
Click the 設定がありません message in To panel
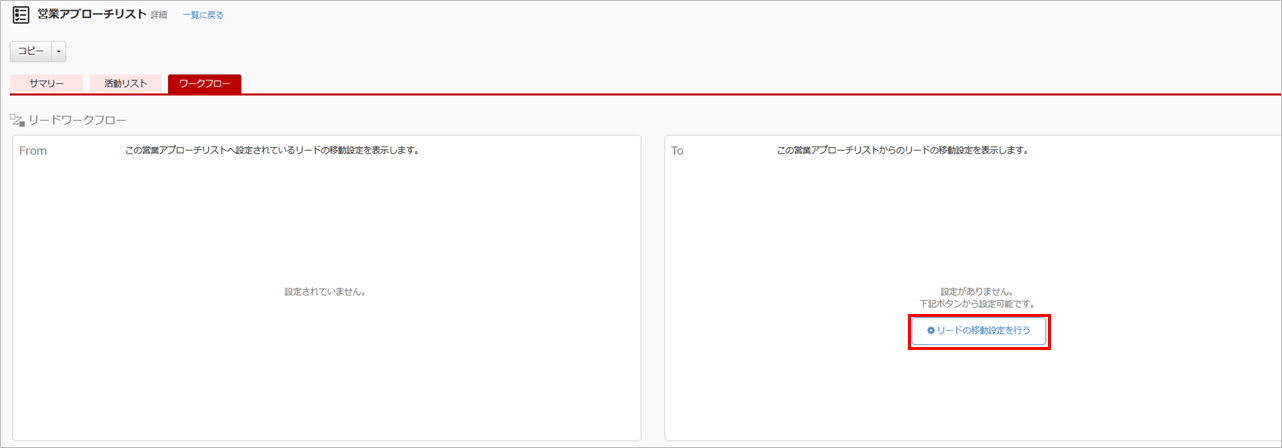pos(980,291)
